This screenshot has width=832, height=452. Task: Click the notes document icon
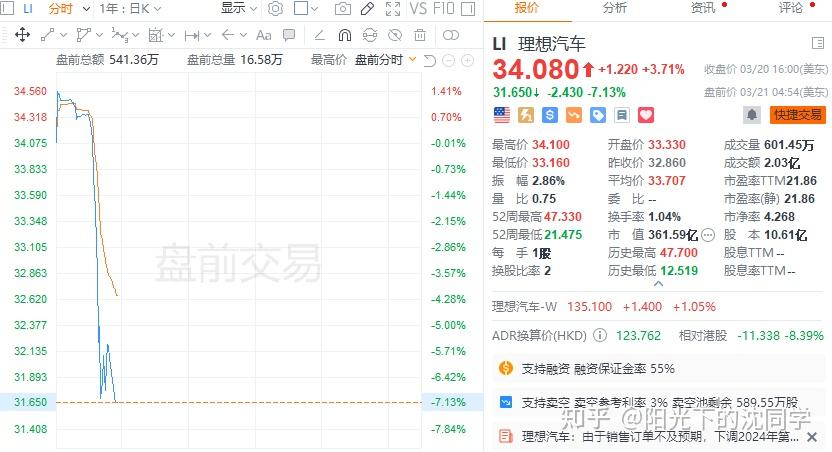[x=622, y=115]
